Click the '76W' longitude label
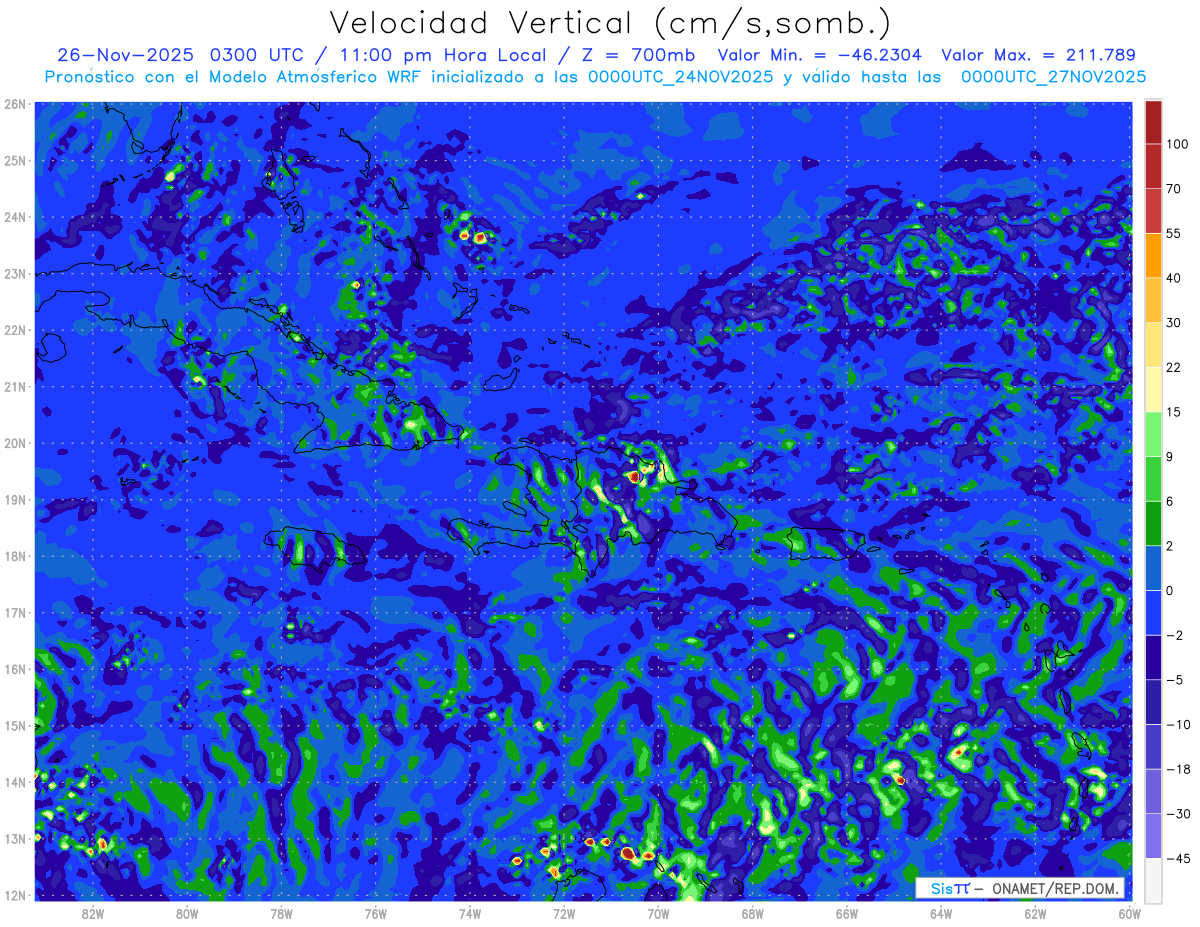Screen dimensions: 1200x927 click(x=375, y=913)
